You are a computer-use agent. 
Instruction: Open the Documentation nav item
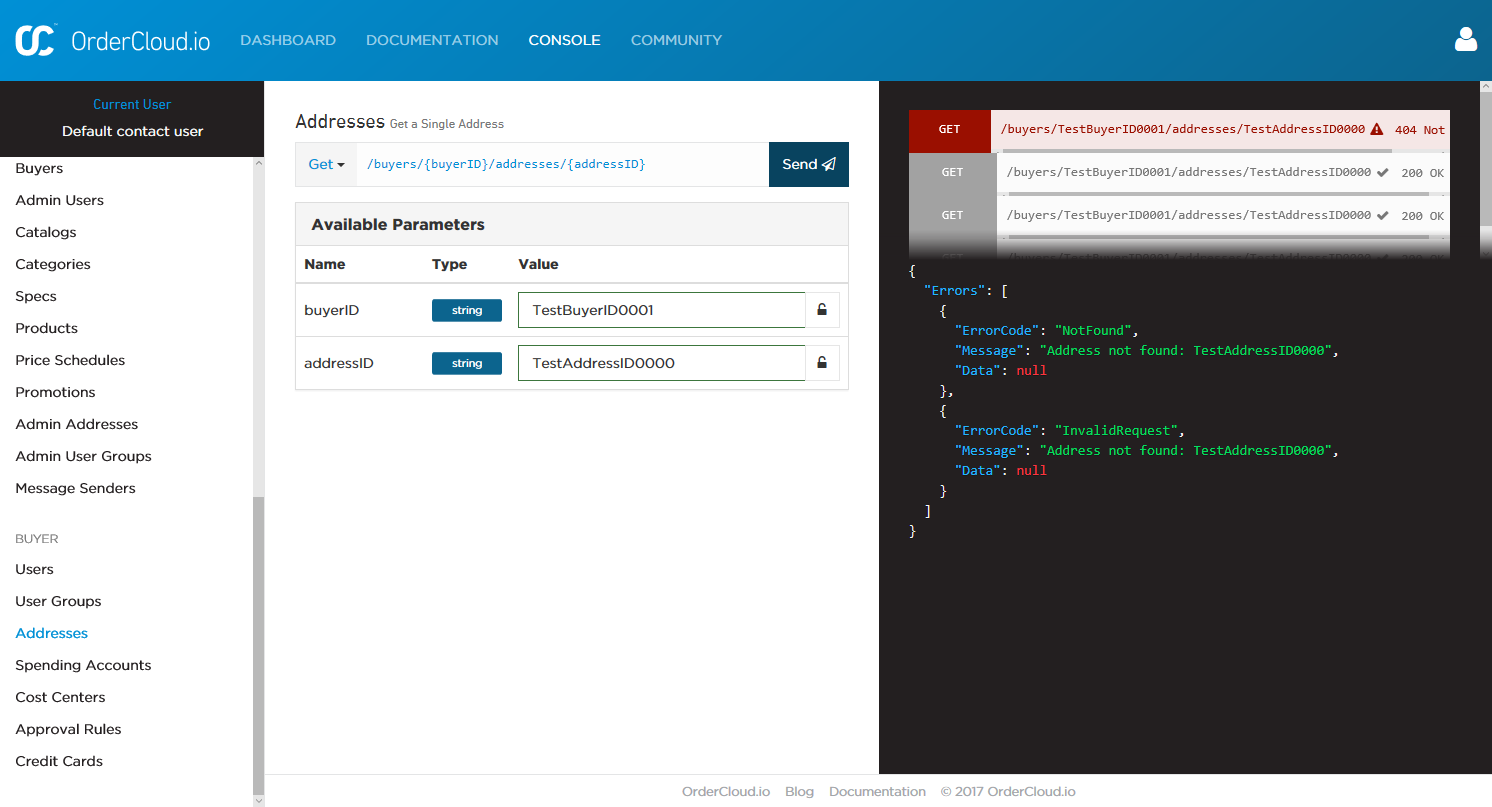[432, 40]
